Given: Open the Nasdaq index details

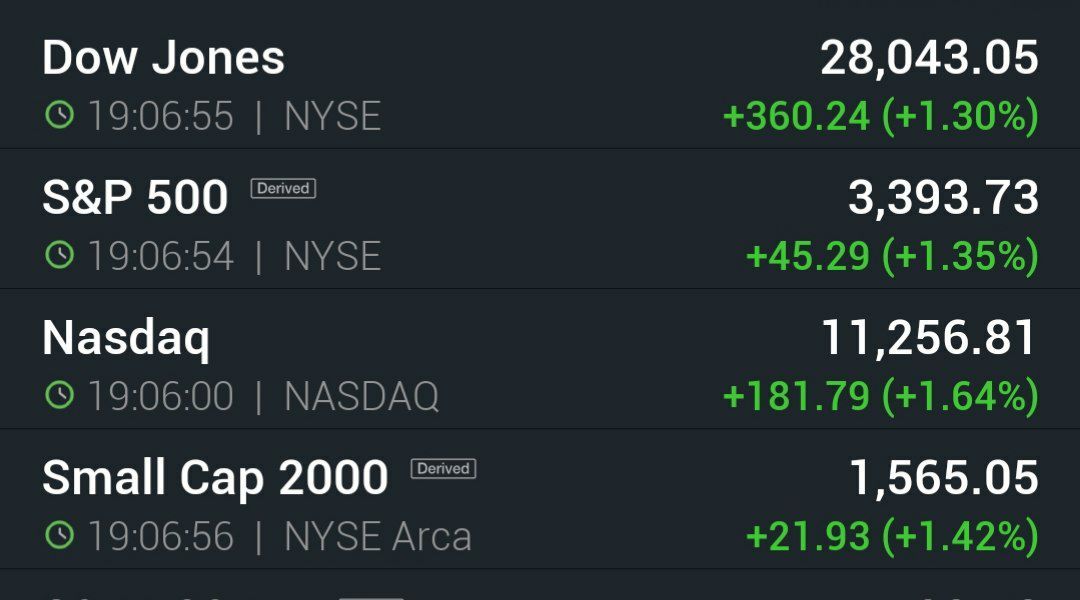Looking at the screenshot, I should coord(540,359).
